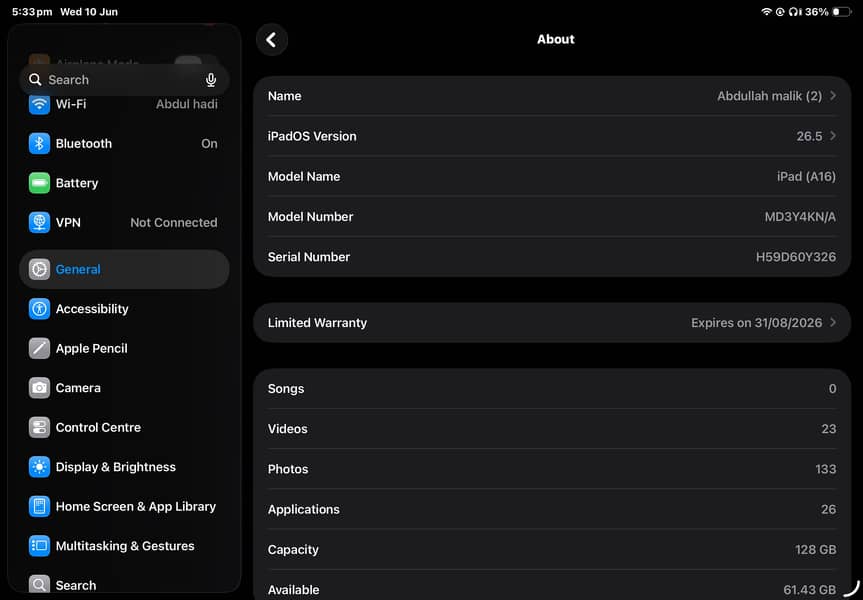Screen dimensions: 863x600
Task: Tap the Wi-Fi status bar indicator
Action: [766, 12]
